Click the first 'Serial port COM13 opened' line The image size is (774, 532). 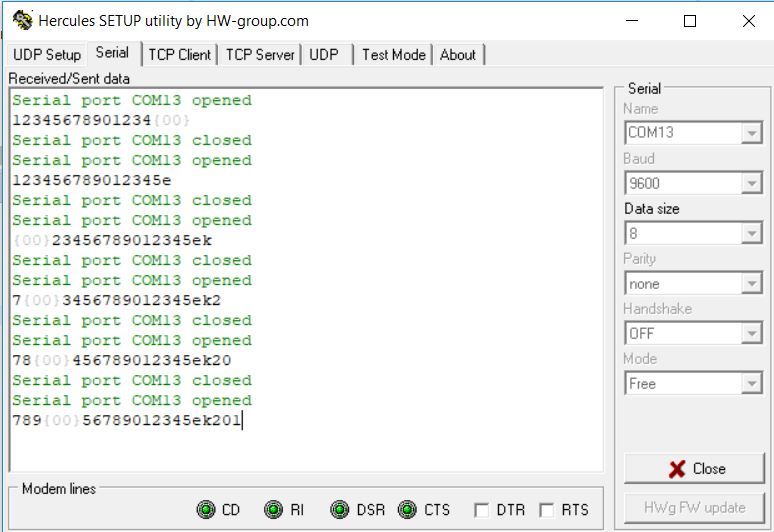click(132, 100)
